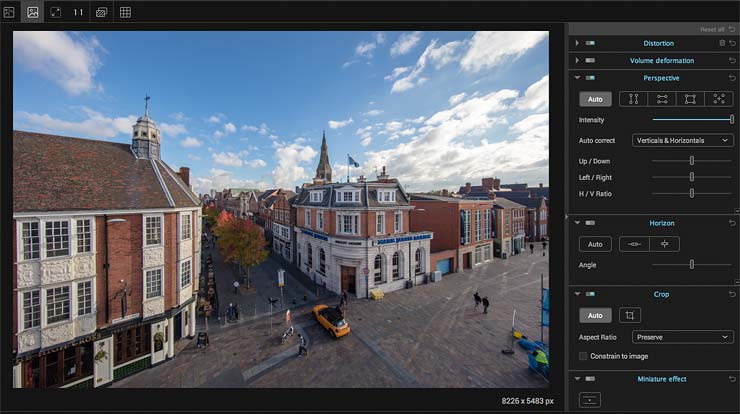Click the Horizon section title

(x=662, y=223)
